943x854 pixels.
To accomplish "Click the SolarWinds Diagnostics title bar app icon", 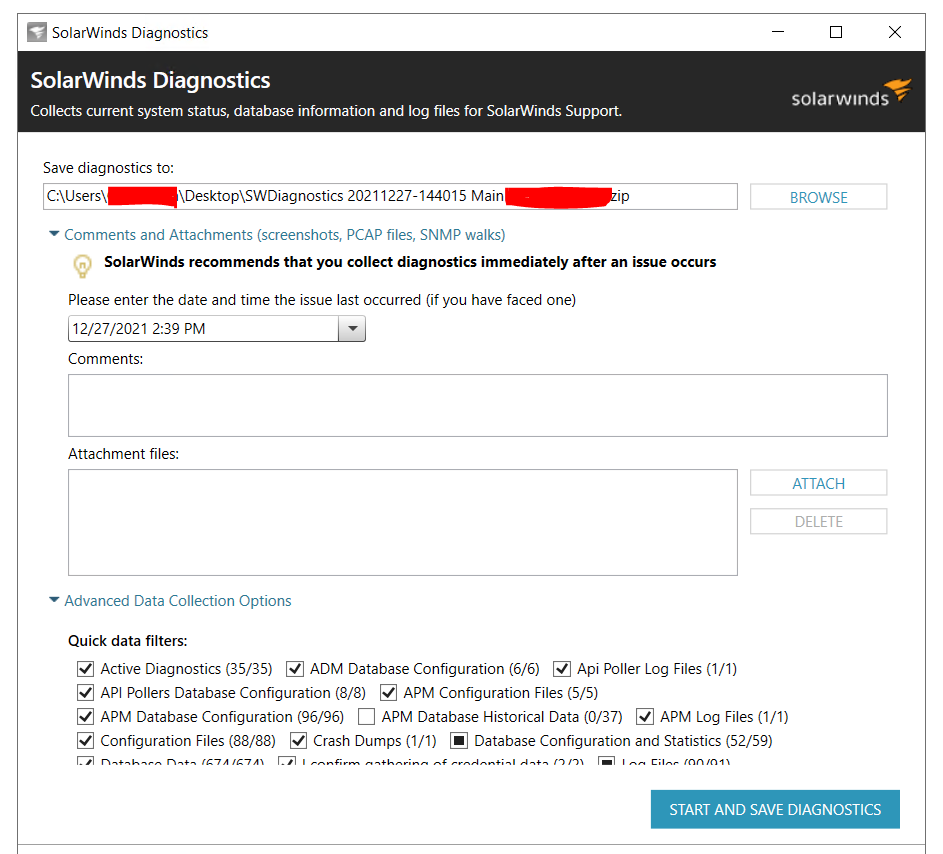I will [37, 32].
